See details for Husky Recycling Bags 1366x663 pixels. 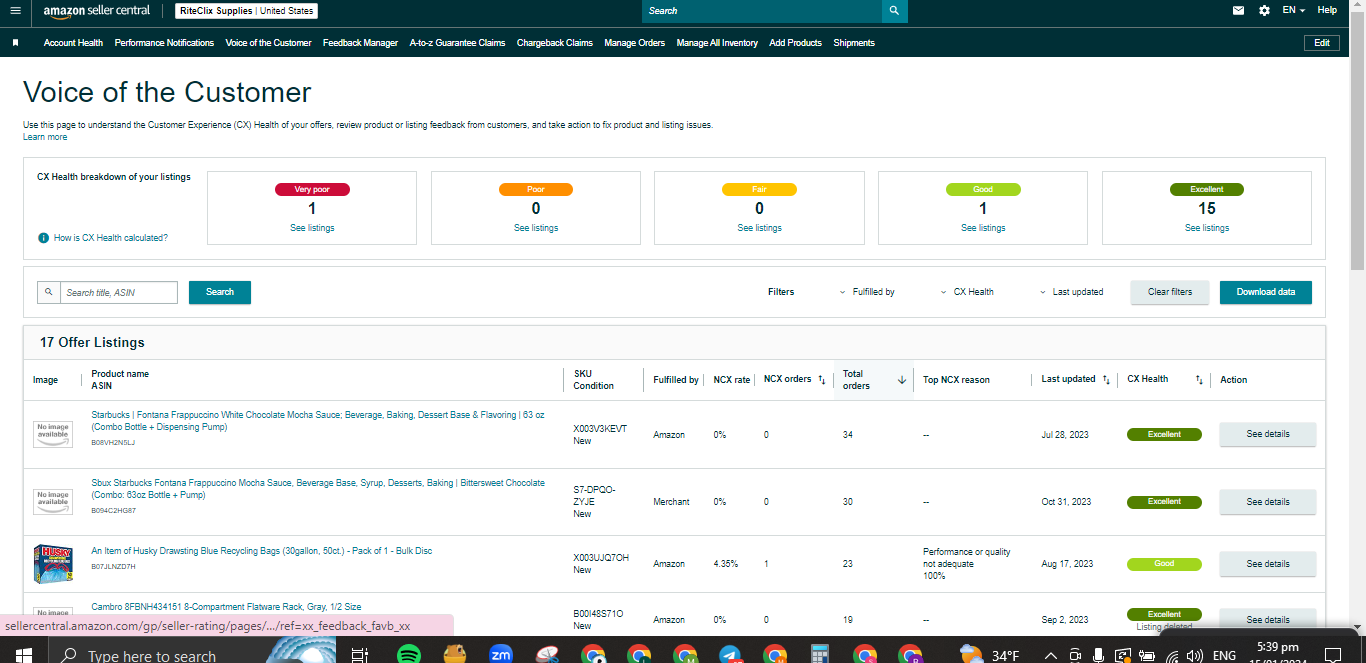click(x=1268, y=564)
